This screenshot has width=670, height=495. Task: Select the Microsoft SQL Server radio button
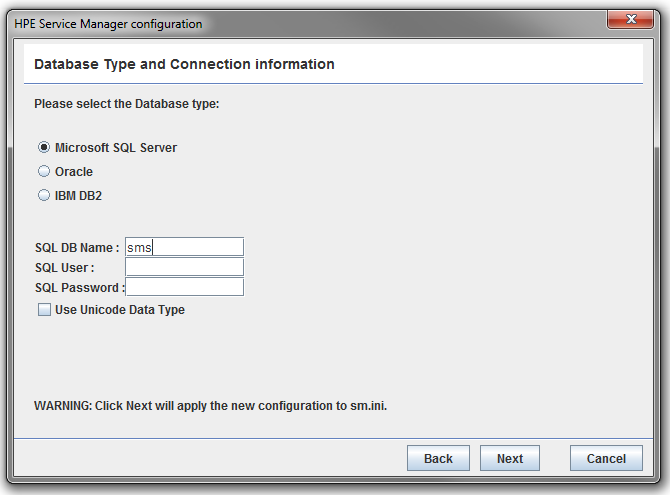[x=44, y=147]
